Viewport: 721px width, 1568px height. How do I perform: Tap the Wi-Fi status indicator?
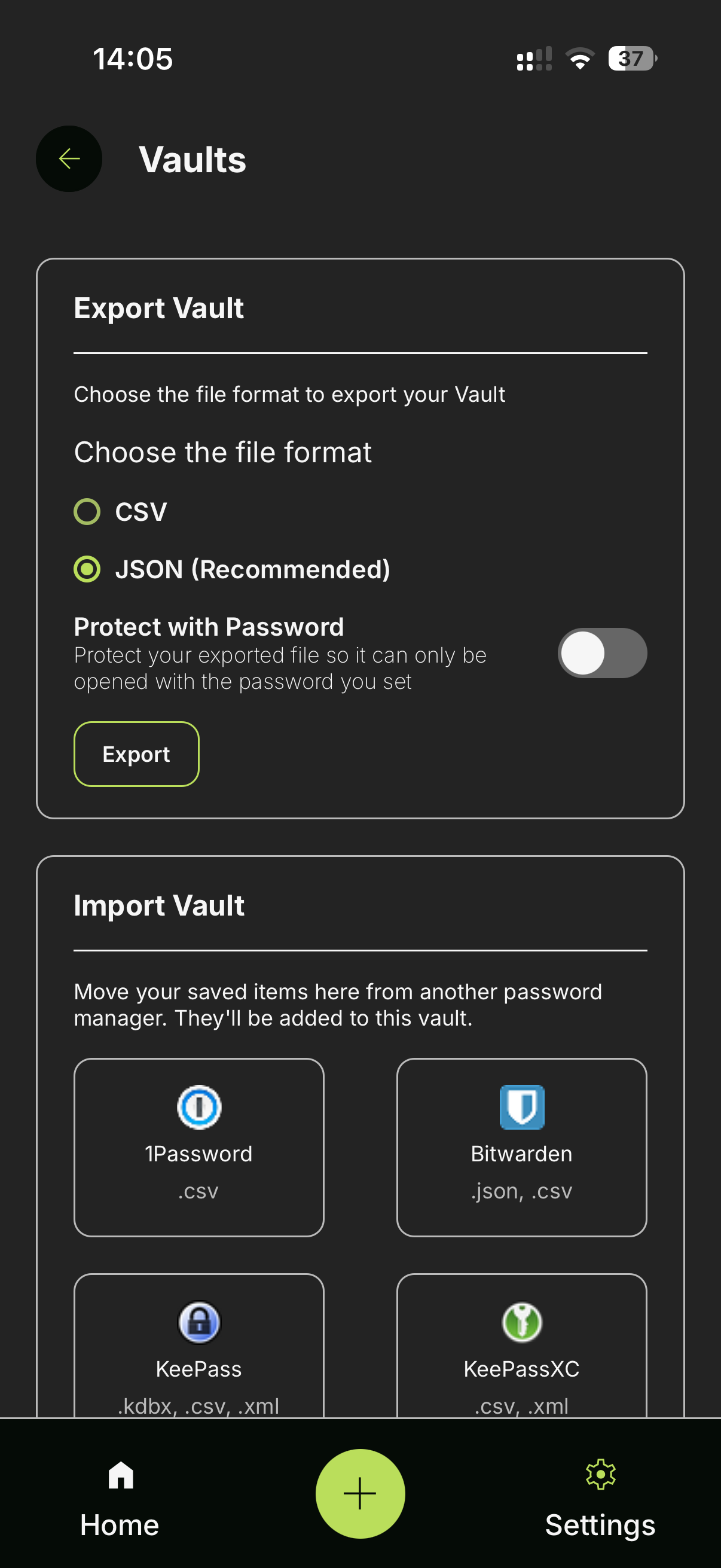579,59
